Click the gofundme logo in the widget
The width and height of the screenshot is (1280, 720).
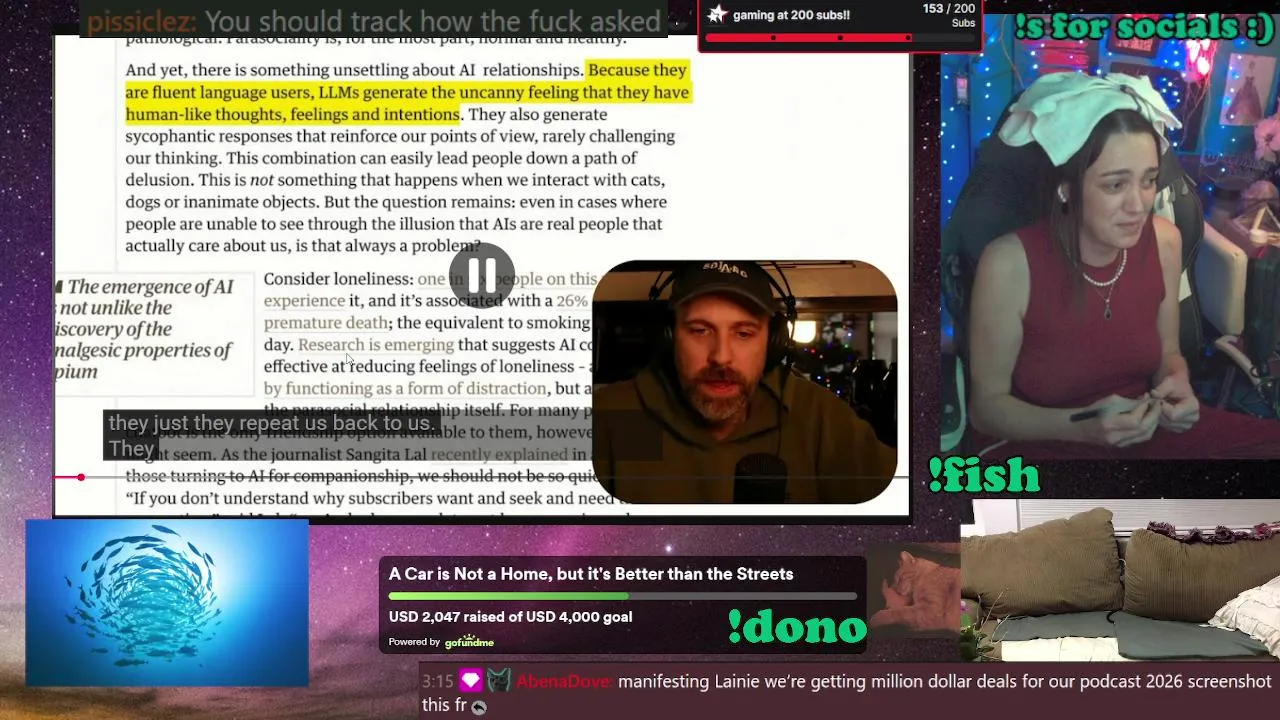[469, 642]
